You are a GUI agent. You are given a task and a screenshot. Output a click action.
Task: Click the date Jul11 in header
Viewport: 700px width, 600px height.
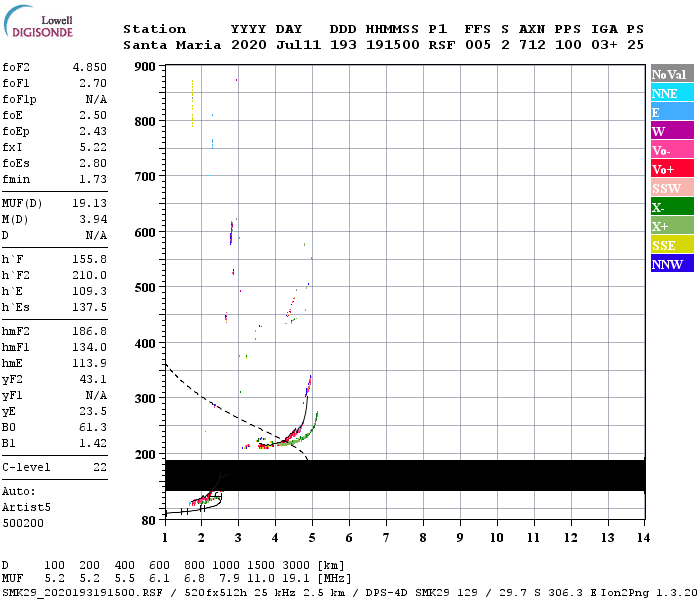(x=298, y=45)
